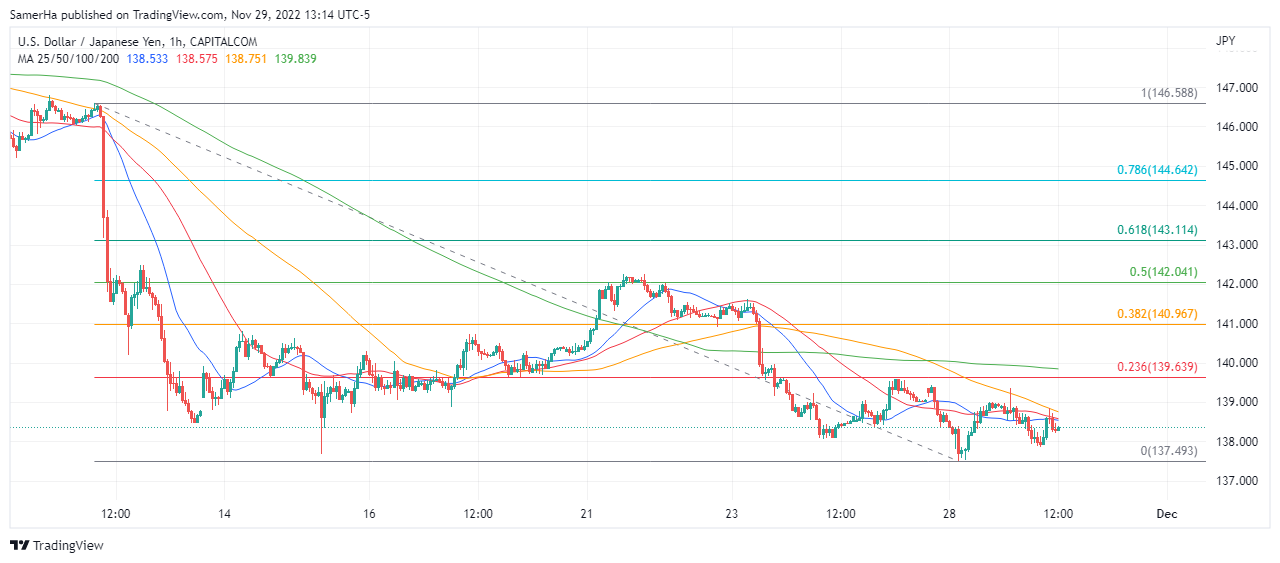Click the JPY currency label
Viewport: 1280px width, 563px height.
click(x=1225, y=41)
